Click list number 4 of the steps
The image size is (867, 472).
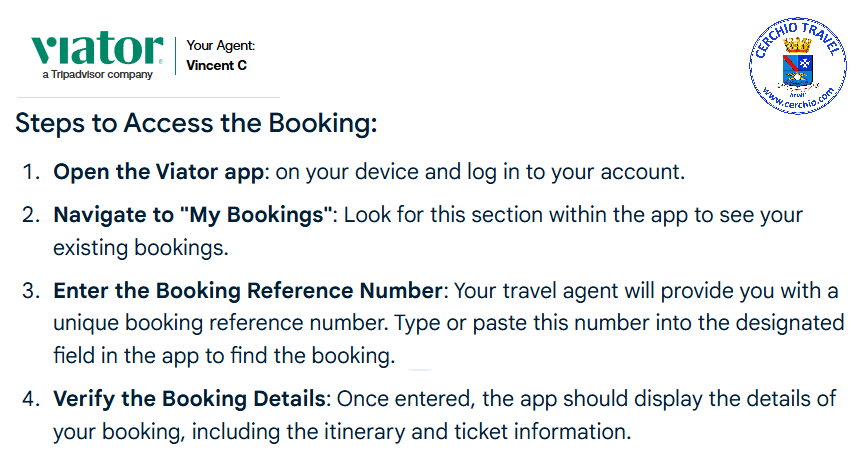point(31,399)
